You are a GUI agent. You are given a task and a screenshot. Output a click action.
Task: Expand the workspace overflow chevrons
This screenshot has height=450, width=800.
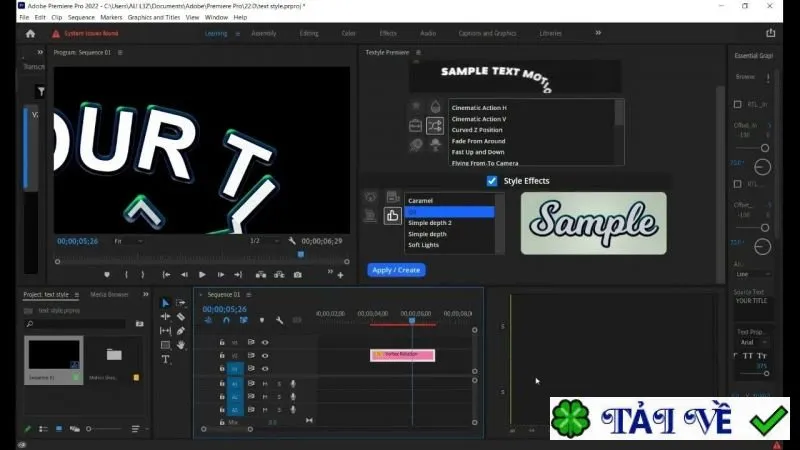[598, 33]
